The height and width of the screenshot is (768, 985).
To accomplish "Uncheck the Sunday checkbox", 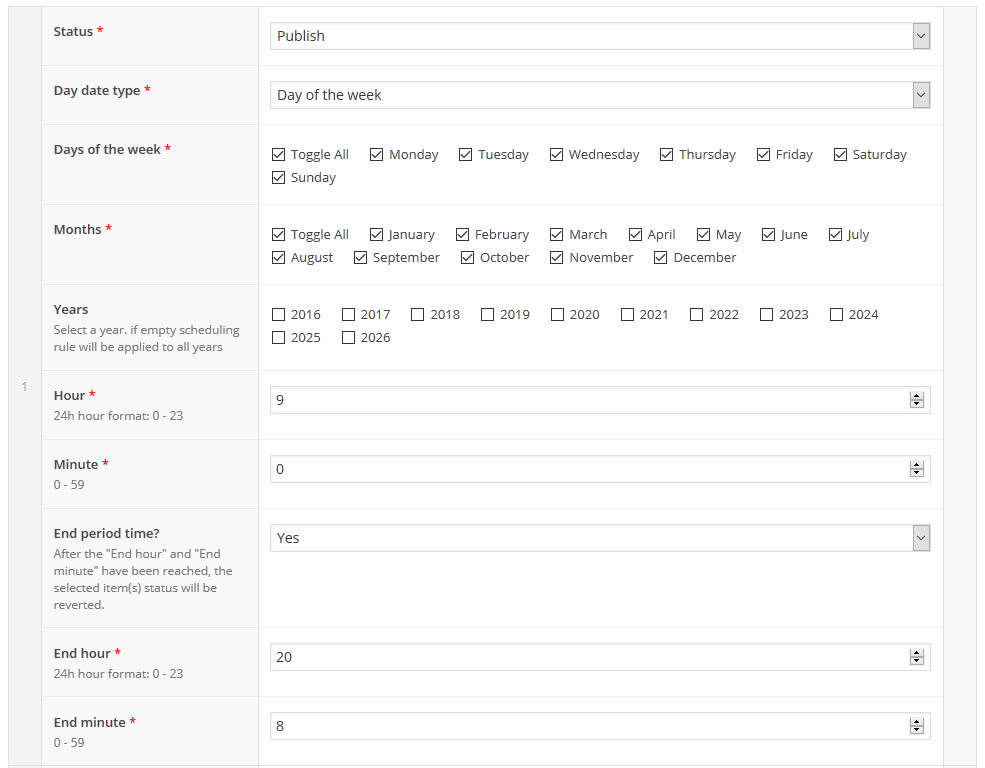I will click(x=279, y=178).
